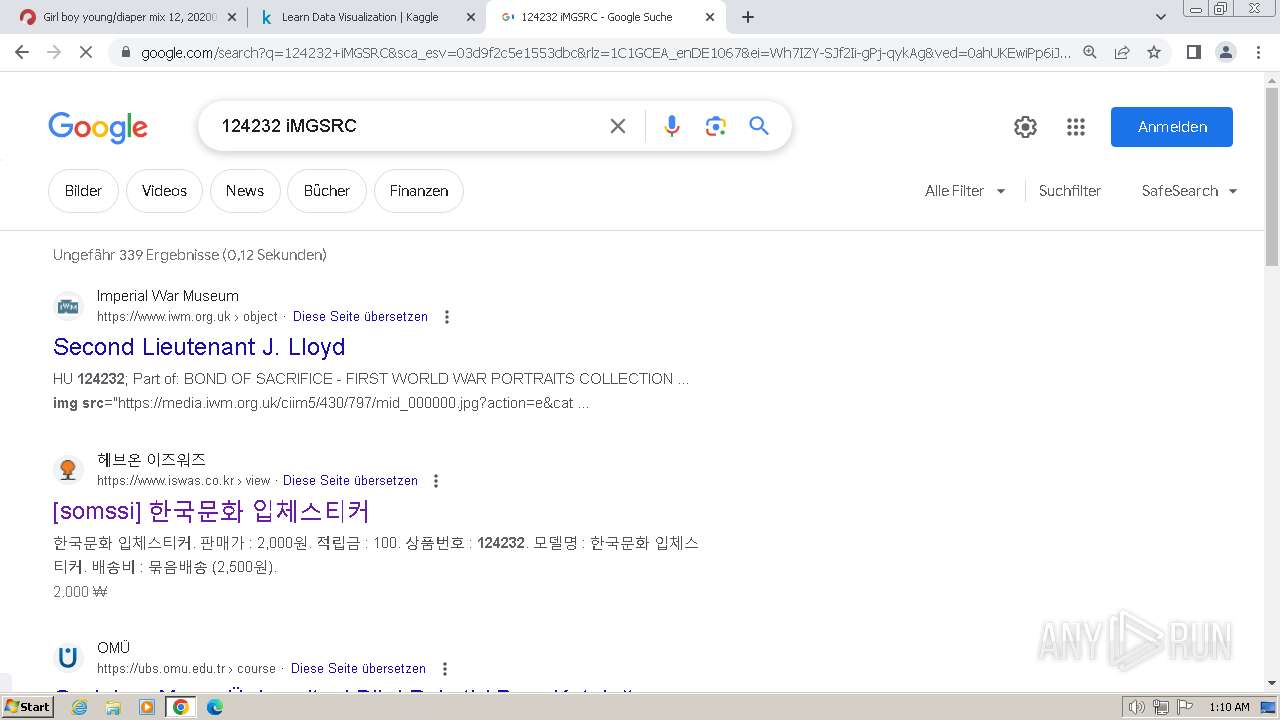This screenshot has width=1280, height=720.
Task: Open Microsoft Edge from taskbar
Action: 215,707
